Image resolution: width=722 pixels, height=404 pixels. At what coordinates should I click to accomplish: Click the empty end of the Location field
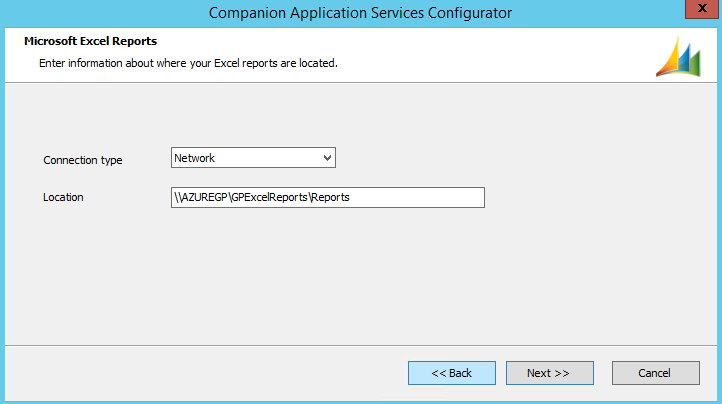[430, 197]
